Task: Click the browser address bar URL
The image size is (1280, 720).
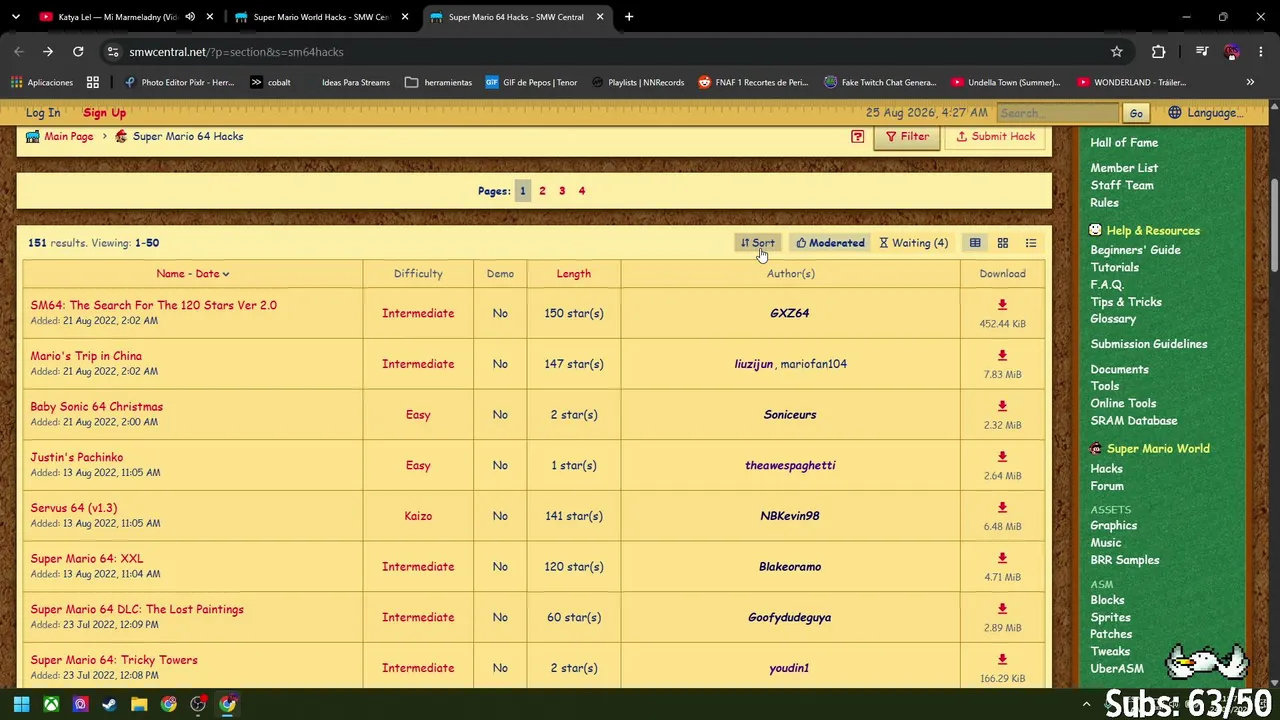Action: tap(236, 52)
